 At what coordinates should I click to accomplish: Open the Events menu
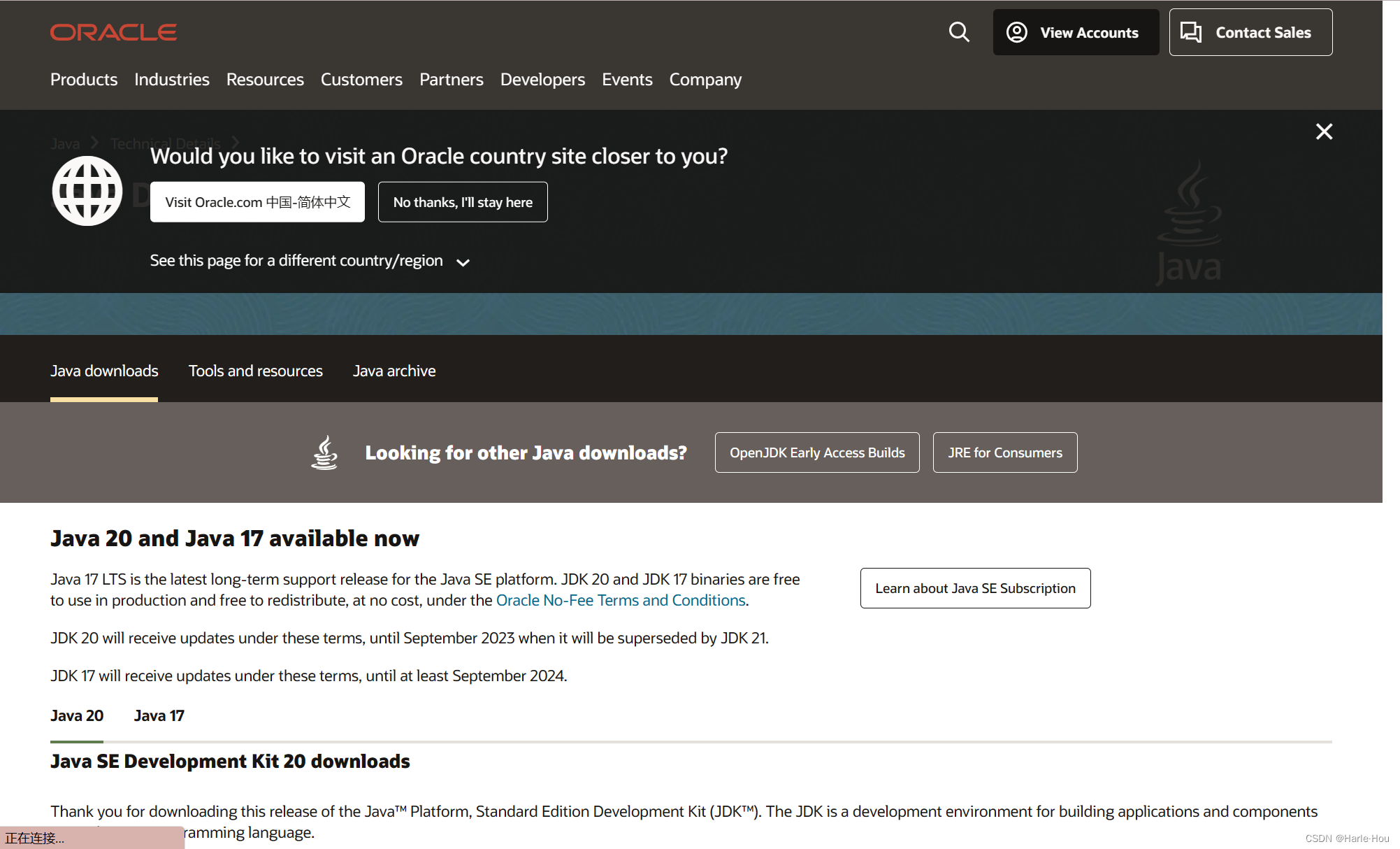coord(627,80)
